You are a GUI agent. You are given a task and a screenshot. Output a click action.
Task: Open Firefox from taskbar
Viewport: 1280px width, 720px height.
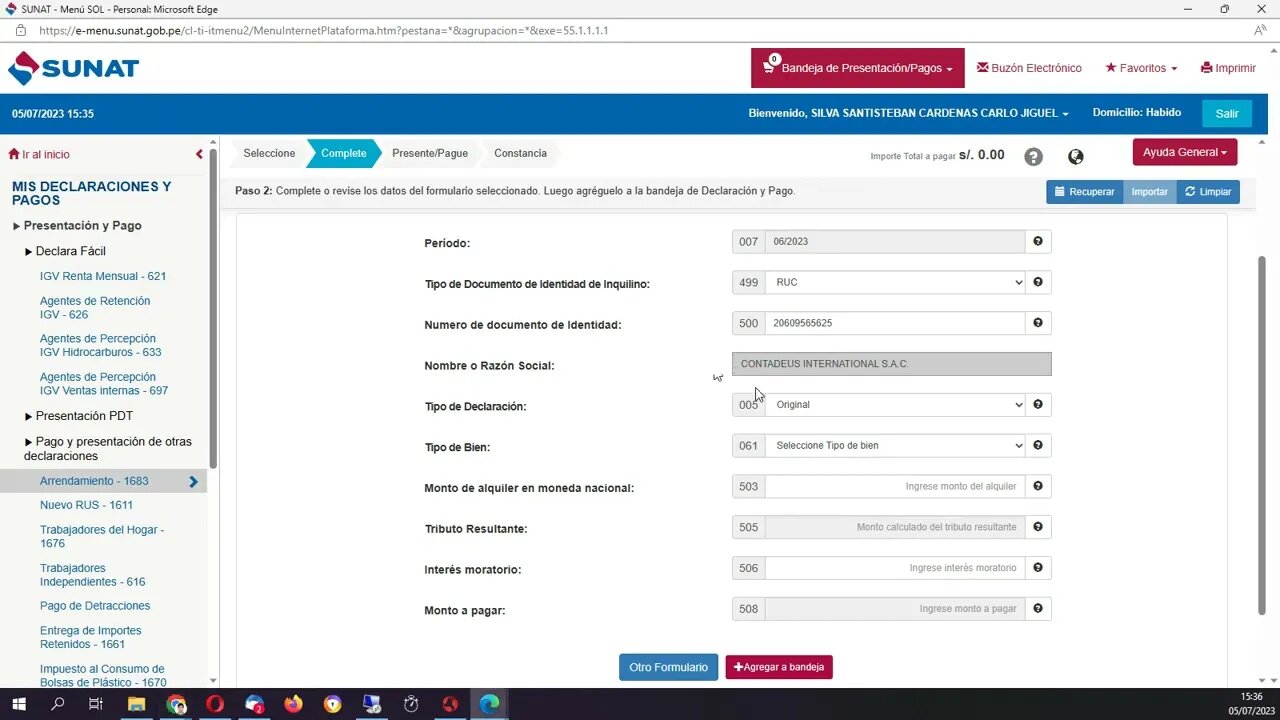(x=293, y=704)
